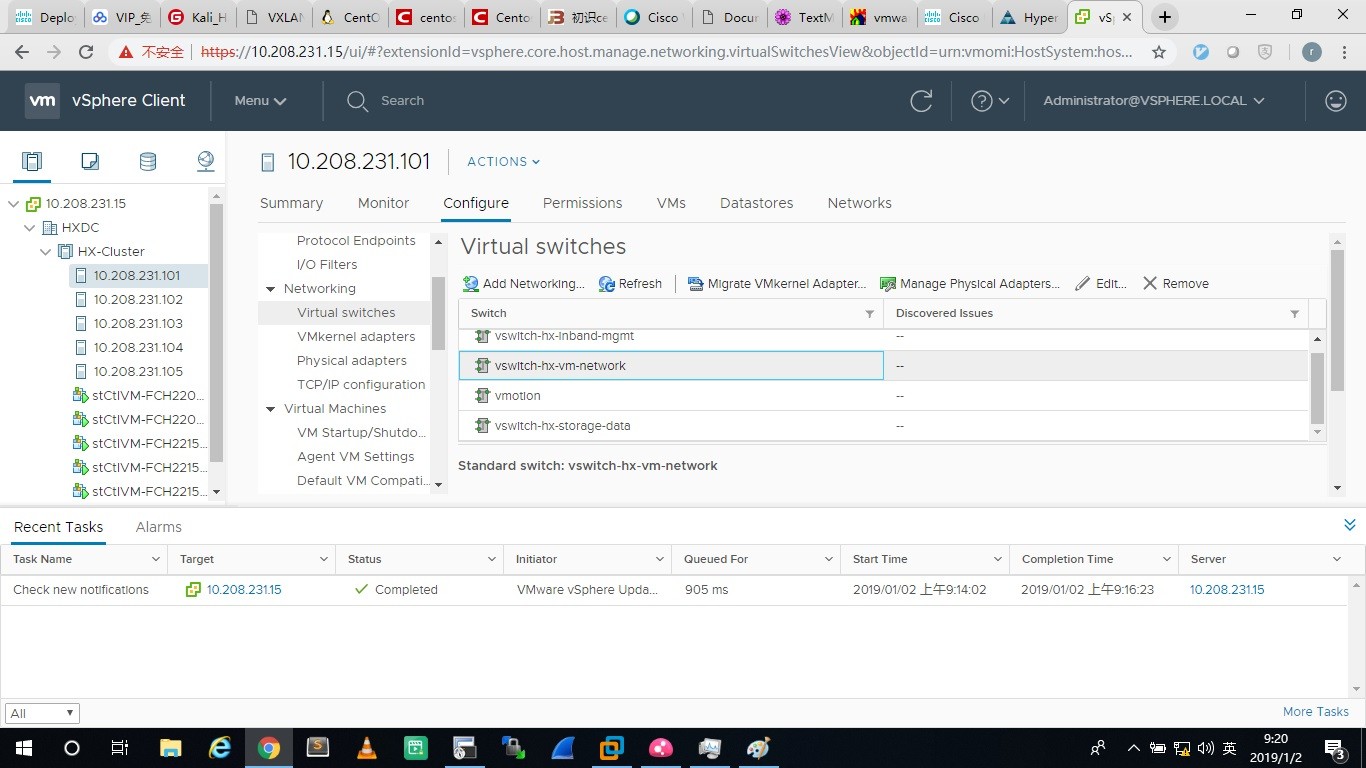Collapse the HX-Cluster node
Viewport: 1366px width, 768px height.
45,251
